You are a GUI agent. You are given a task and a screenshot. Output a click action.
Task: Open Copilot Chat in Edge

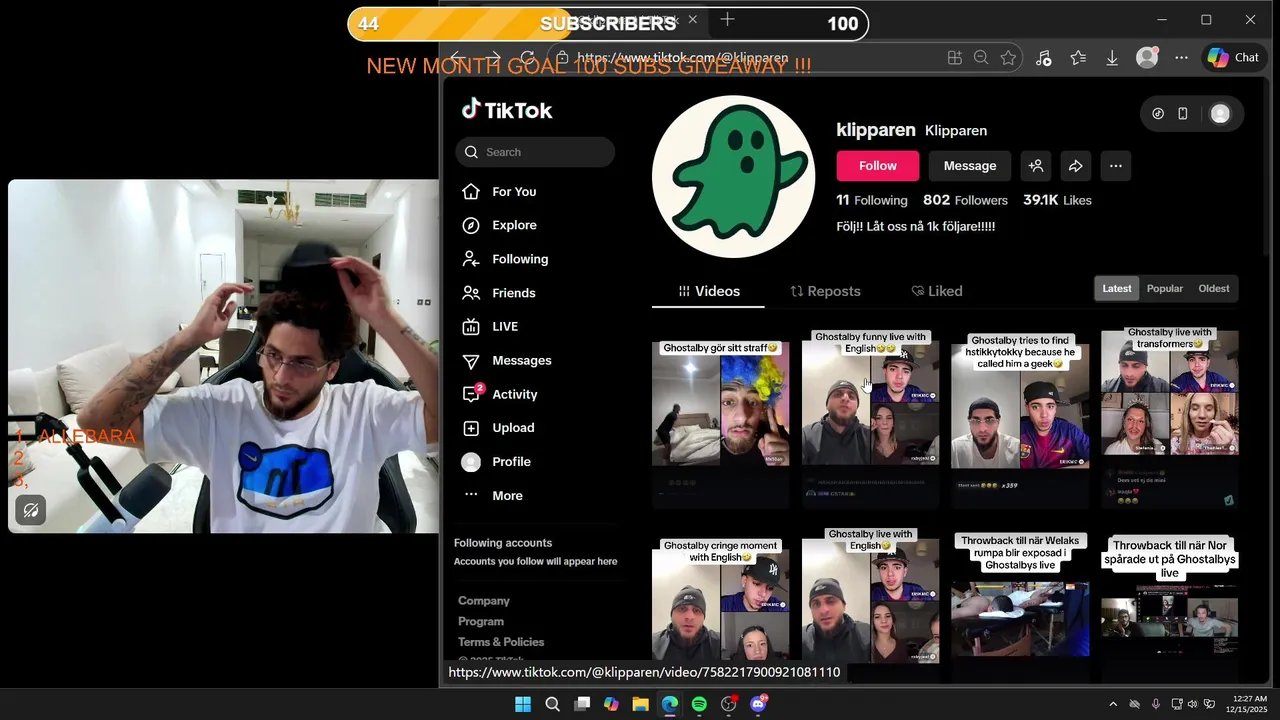pos(1233,58)
